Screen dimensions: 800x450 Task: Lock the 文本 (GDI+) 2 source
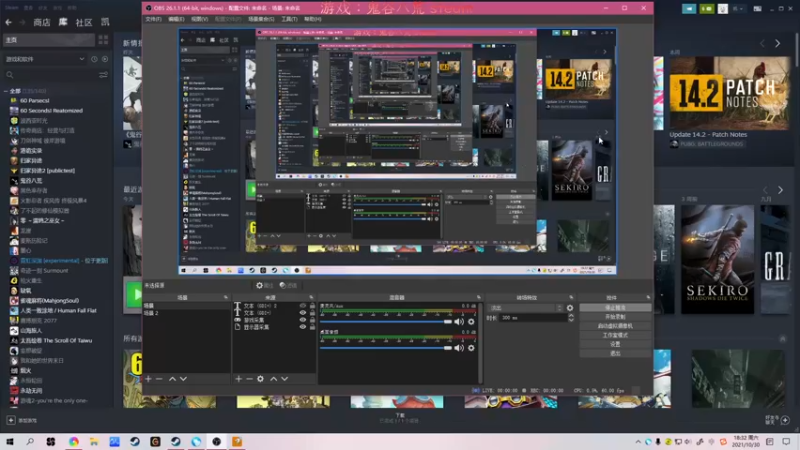(x=312, y=306)
